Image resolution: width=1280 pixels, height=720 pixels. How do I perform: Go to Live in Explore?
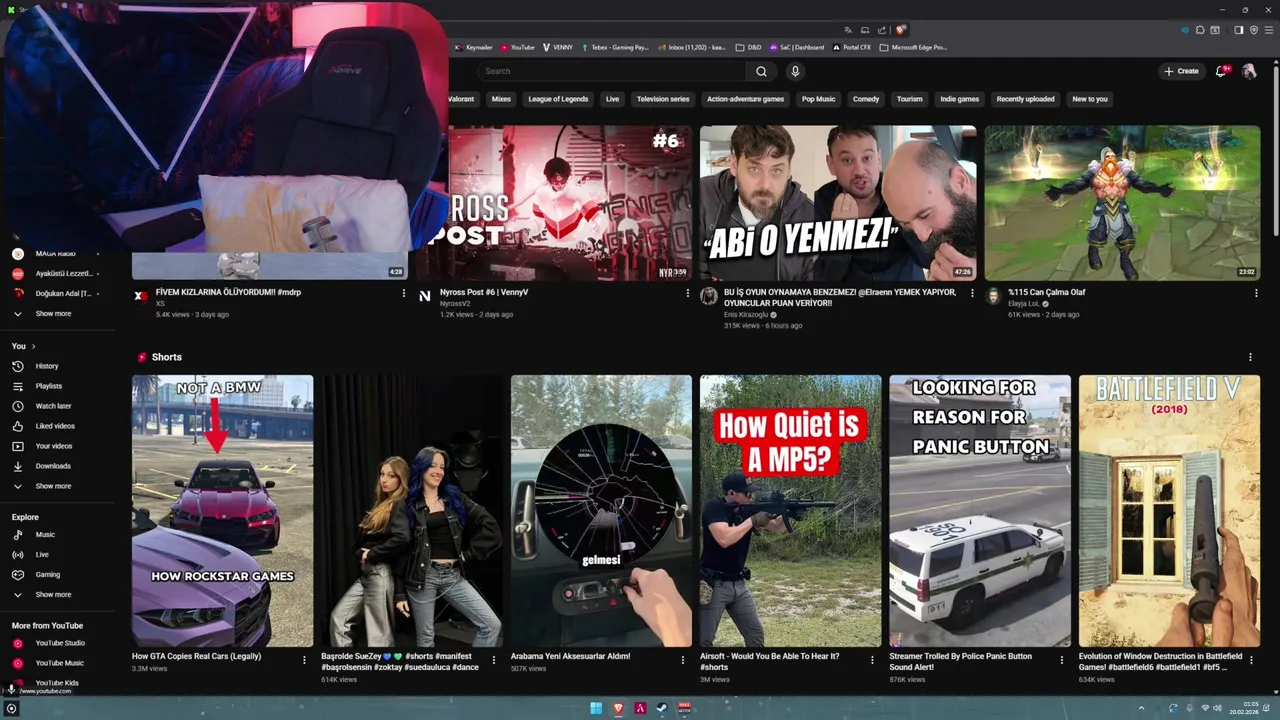click(58, 555)
